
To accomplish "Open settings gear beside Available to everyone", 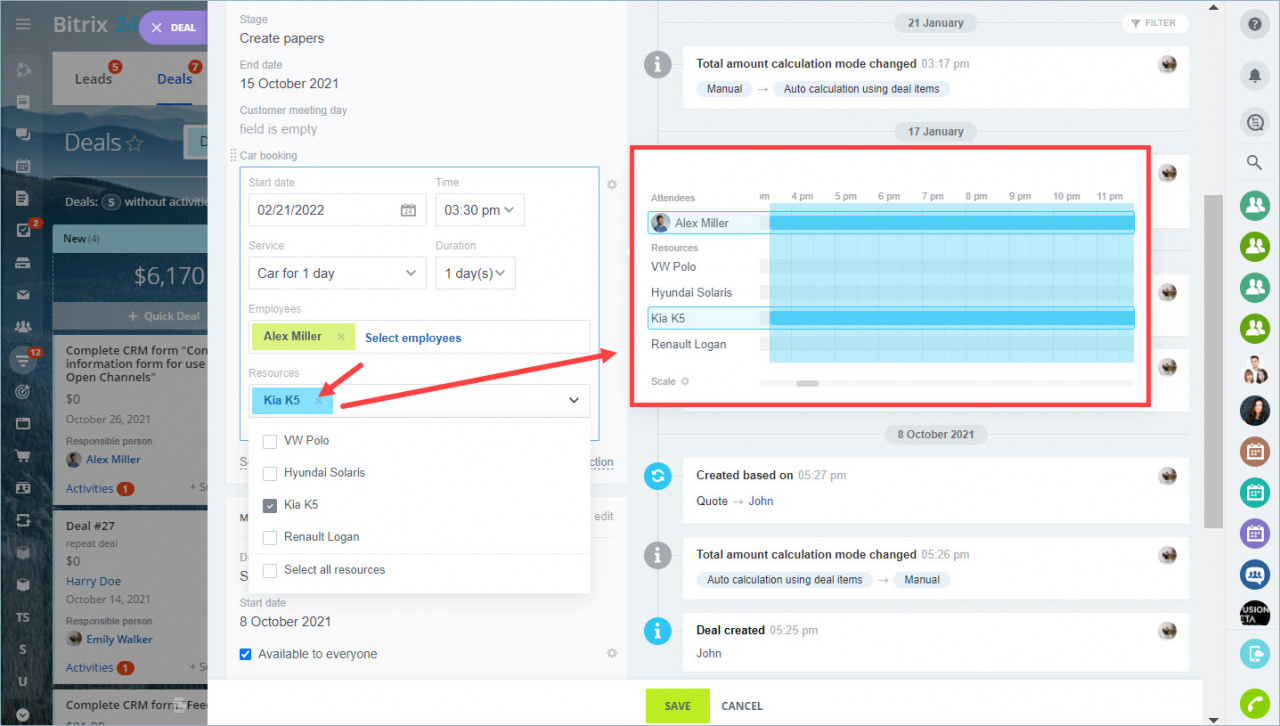I will (612, 653).
